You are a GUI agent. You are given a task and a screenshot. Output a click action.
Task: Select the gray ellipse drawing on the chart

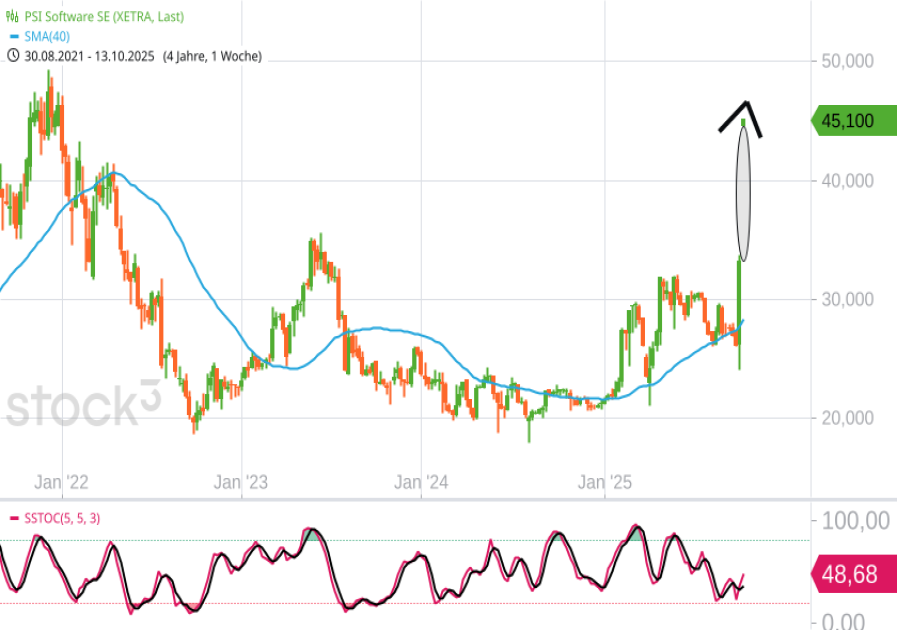pos(743,190)
